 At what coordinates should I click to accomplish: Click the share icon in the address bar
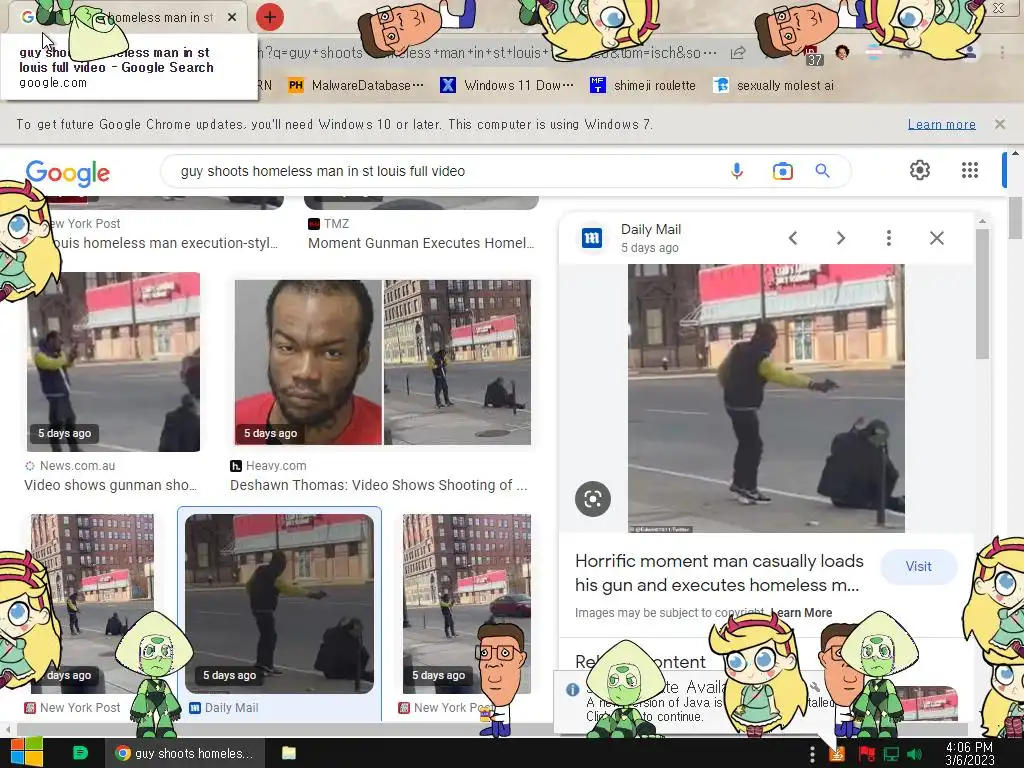coord(738,53)
